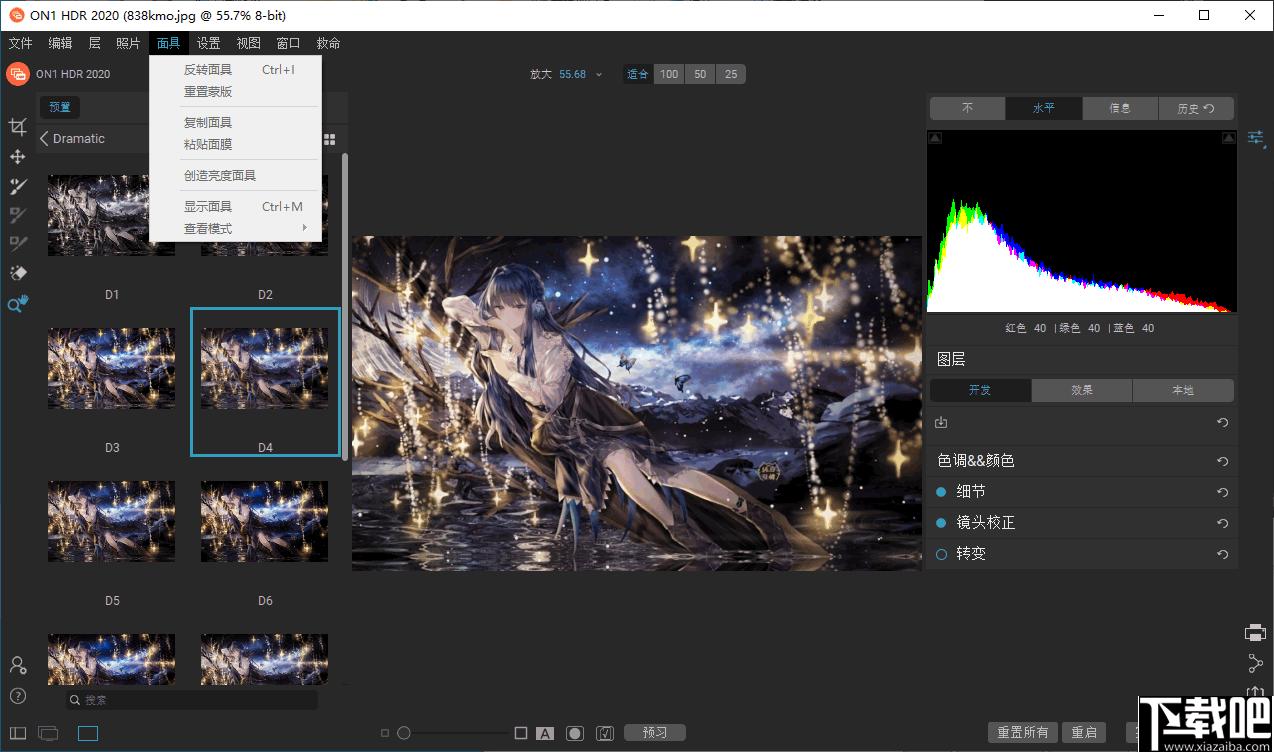Open the 视图 menu
This screenshot has height=752, width=1274.
[x=248, y=43]
